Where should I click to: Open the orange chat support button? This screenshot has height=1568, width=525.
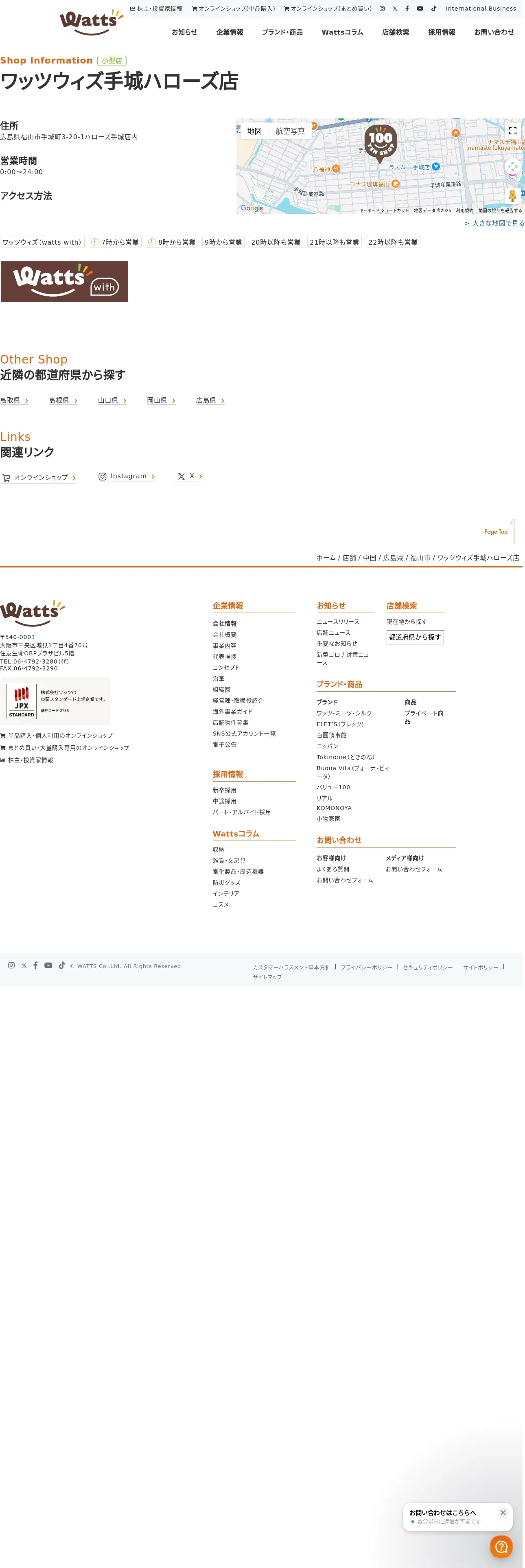pos(501,1547)
